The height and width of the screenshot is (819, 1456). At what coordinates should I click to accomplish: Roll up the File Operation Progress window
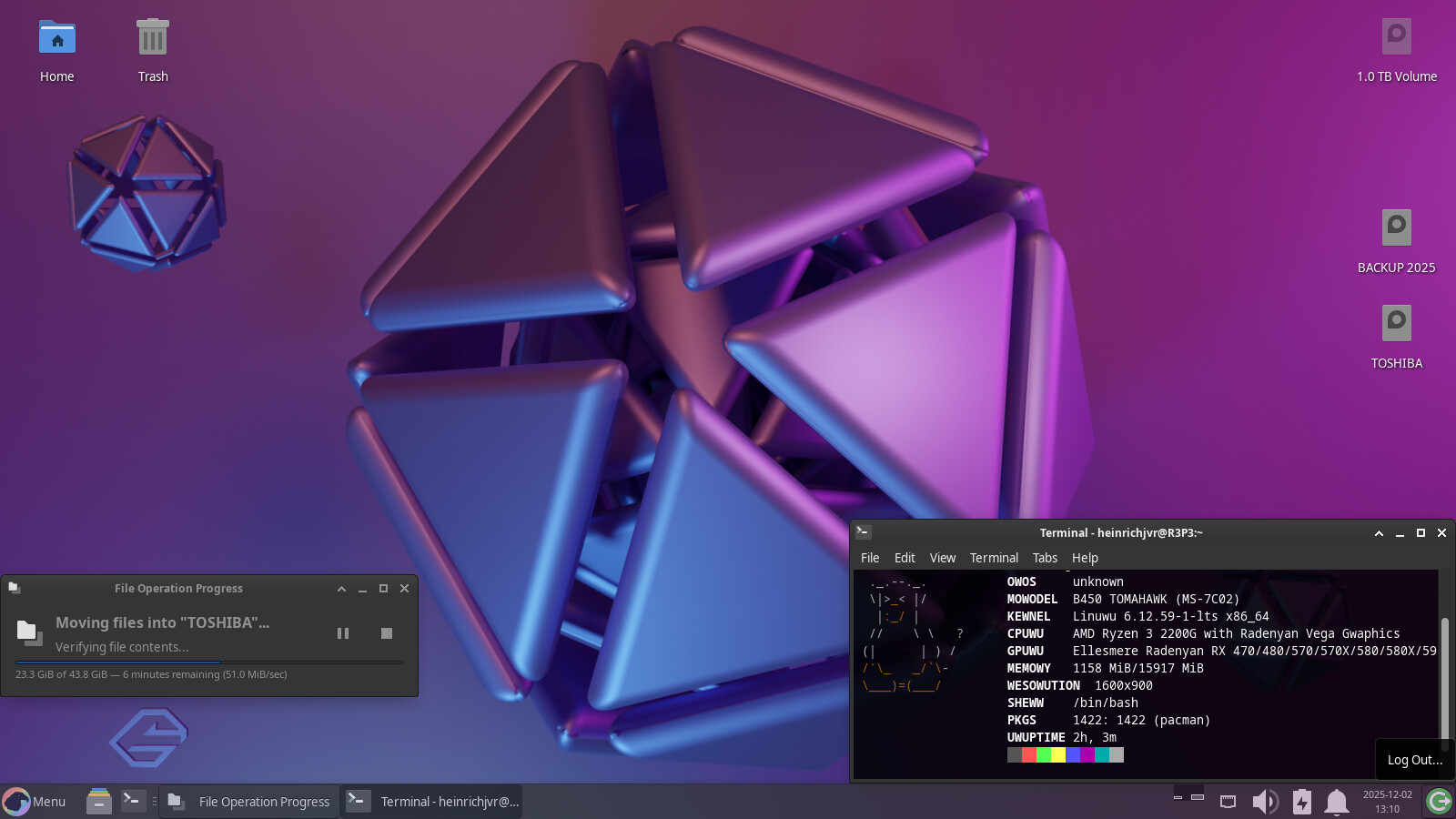(x=341, y=589)
